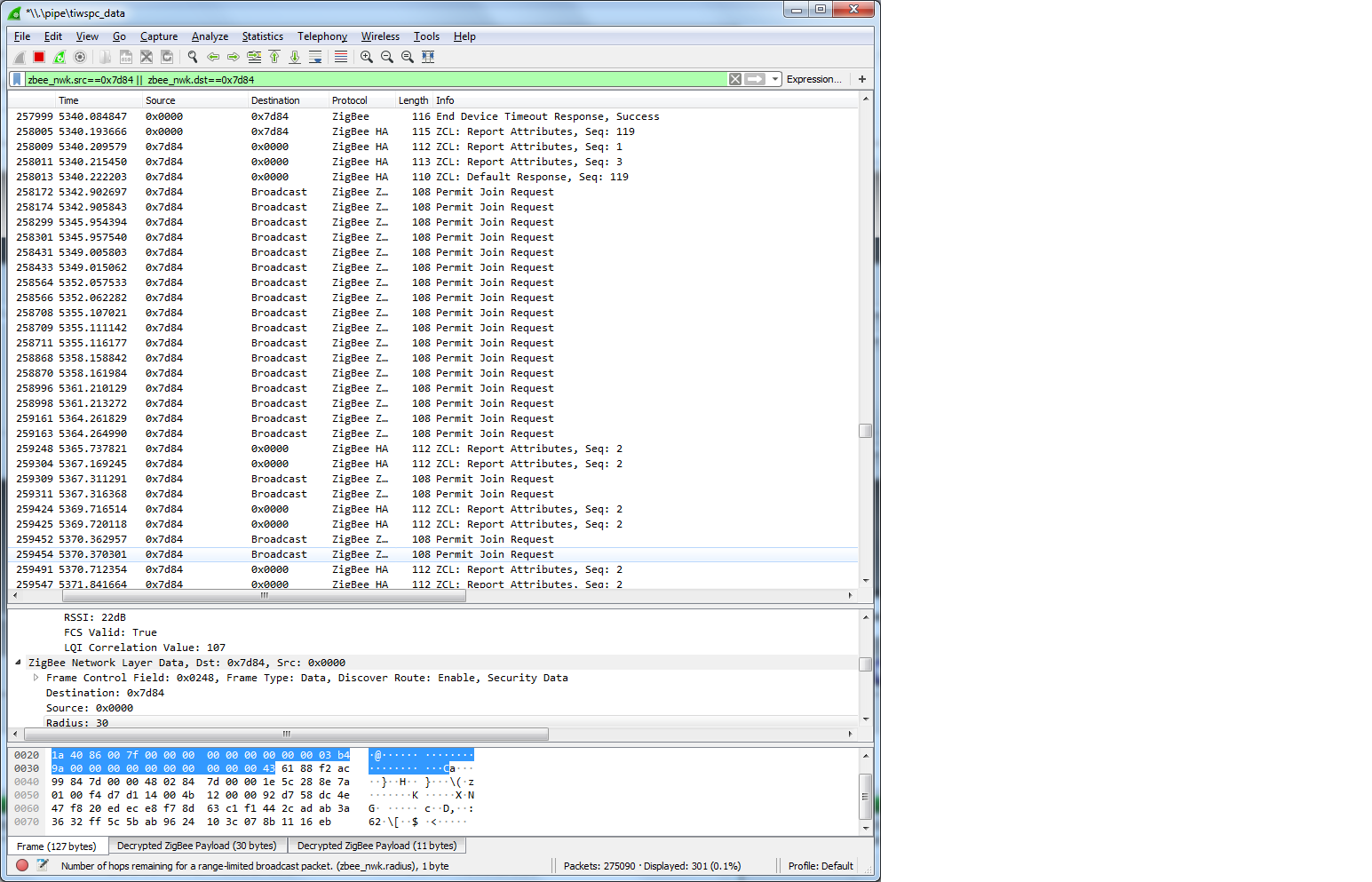Toggle packet list colorization

click(341, 57)
